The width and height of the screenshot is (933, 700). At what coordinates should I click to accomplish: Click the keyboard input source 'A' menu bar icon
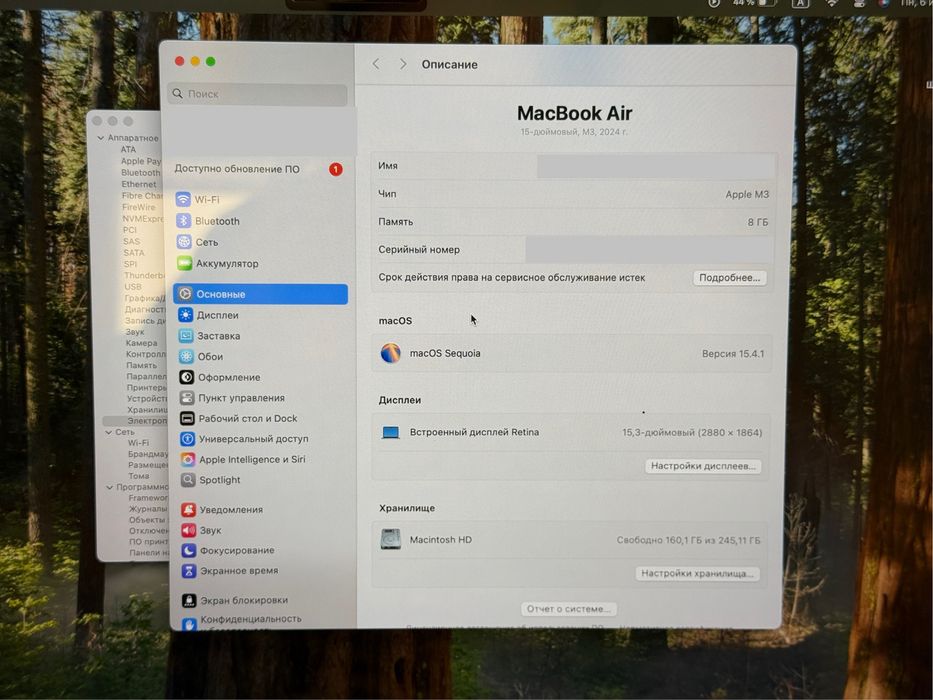[800, 3]
